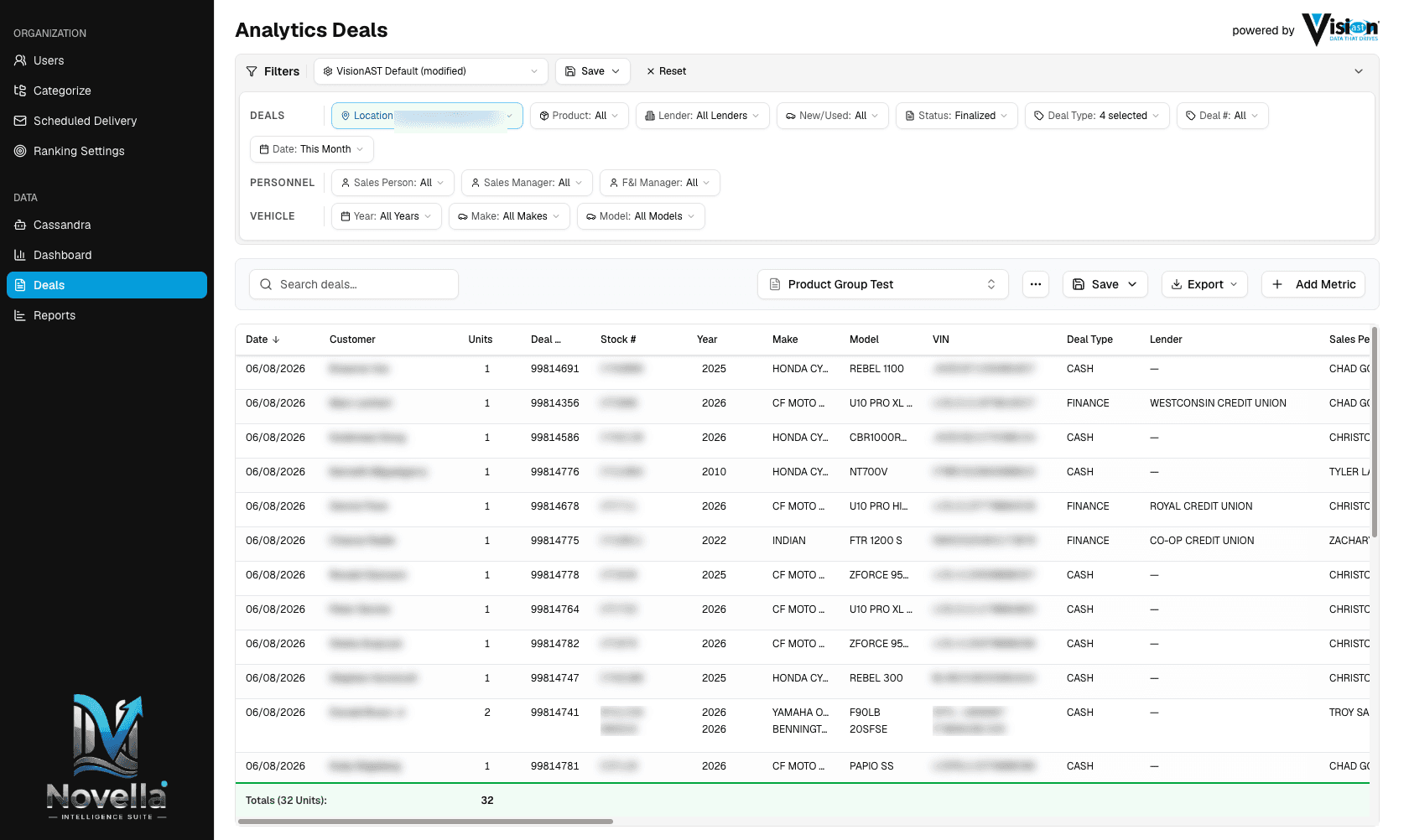
Task: Open the Product: All filter
Action: coord(579,116)
